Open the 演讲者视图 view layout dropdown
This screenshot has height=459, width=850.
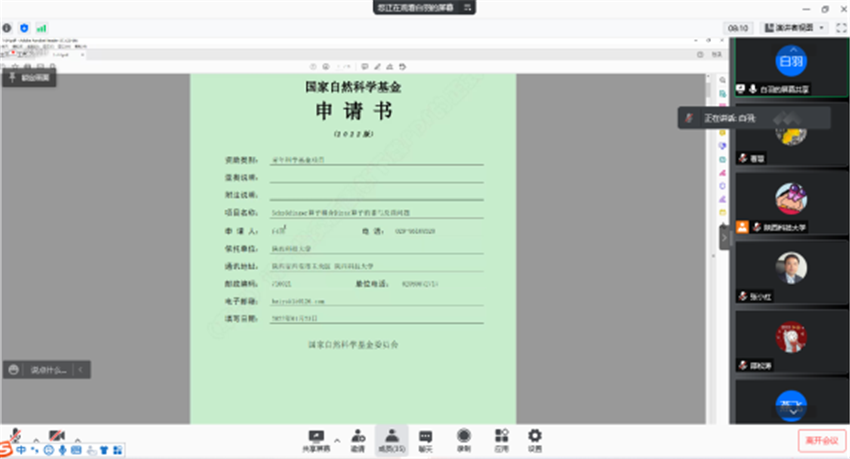pos(793,28)
